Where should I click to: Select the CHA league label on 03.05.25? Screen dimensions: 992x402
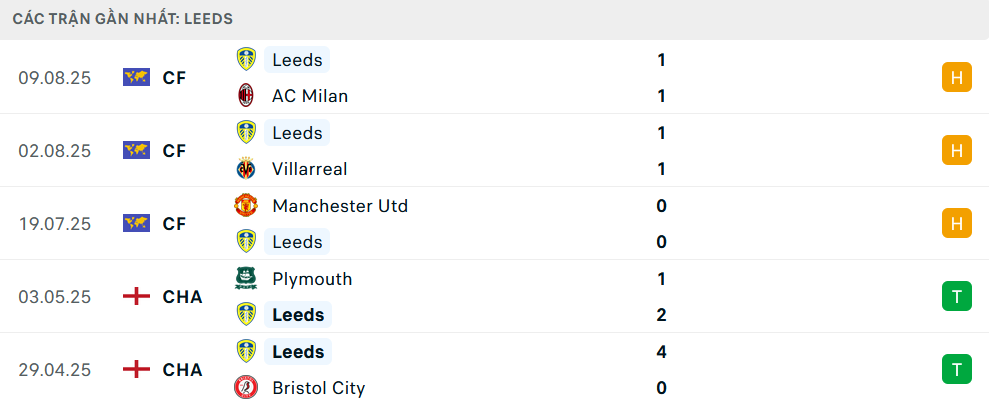182,297
